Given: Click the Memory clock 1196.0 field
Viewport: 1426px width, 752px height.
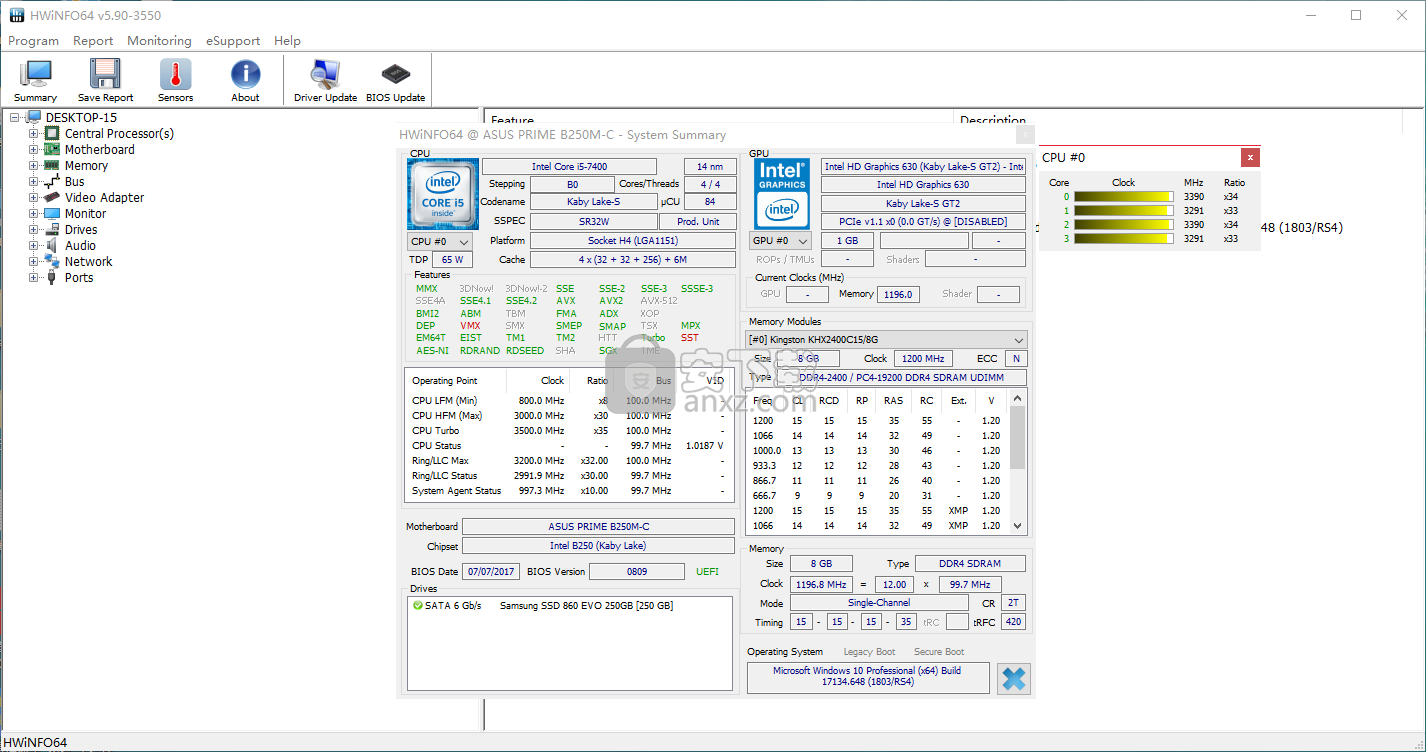Looking at the screenshot, I should 898,294.
